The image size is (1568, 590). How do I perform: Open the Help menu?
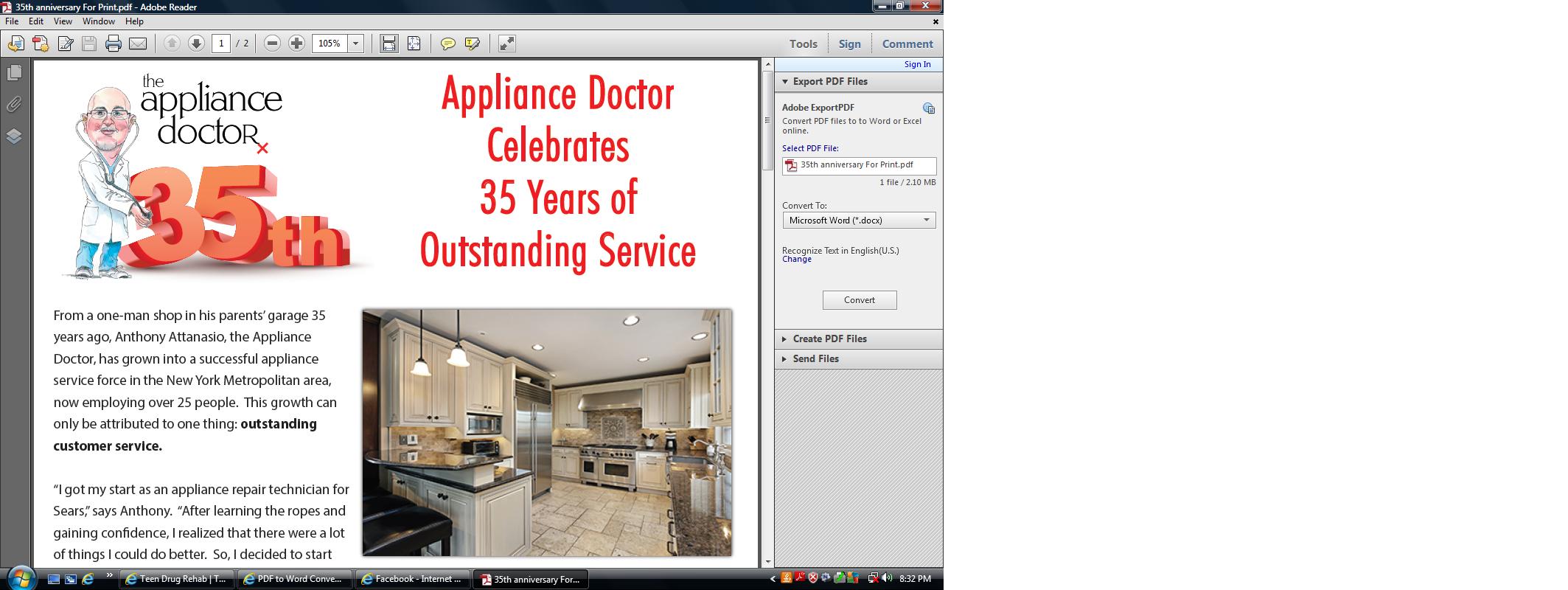coord(134,21)
